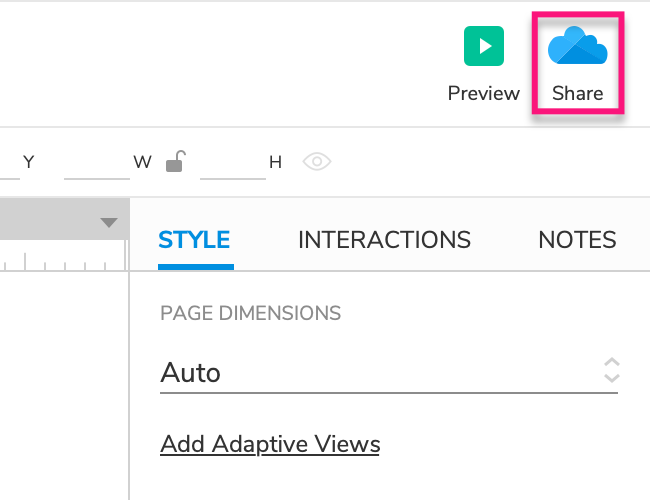
Task: Click the Share text label
Action: click(x=578, y=94)
